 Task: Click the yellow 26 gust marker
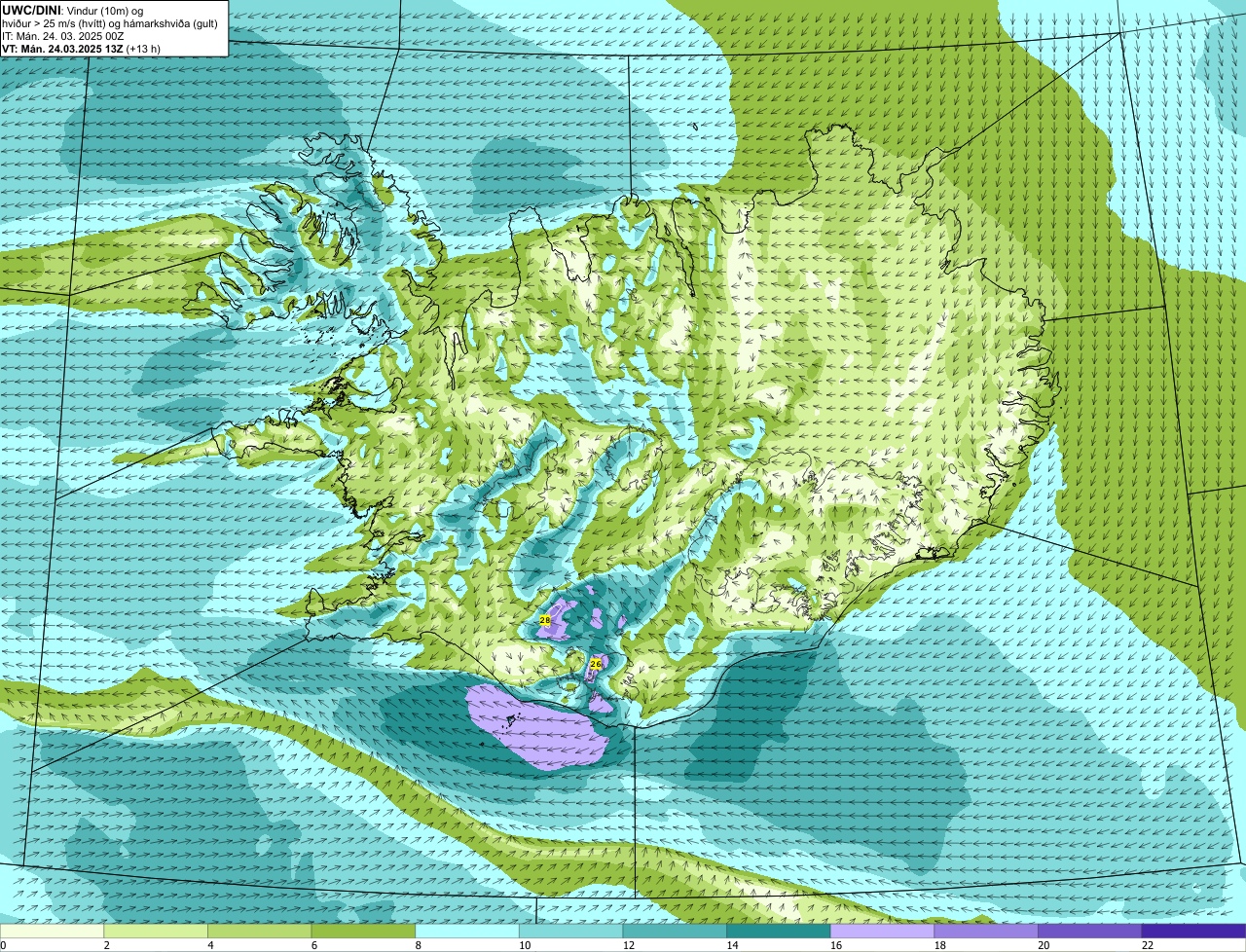click(596, 663)
